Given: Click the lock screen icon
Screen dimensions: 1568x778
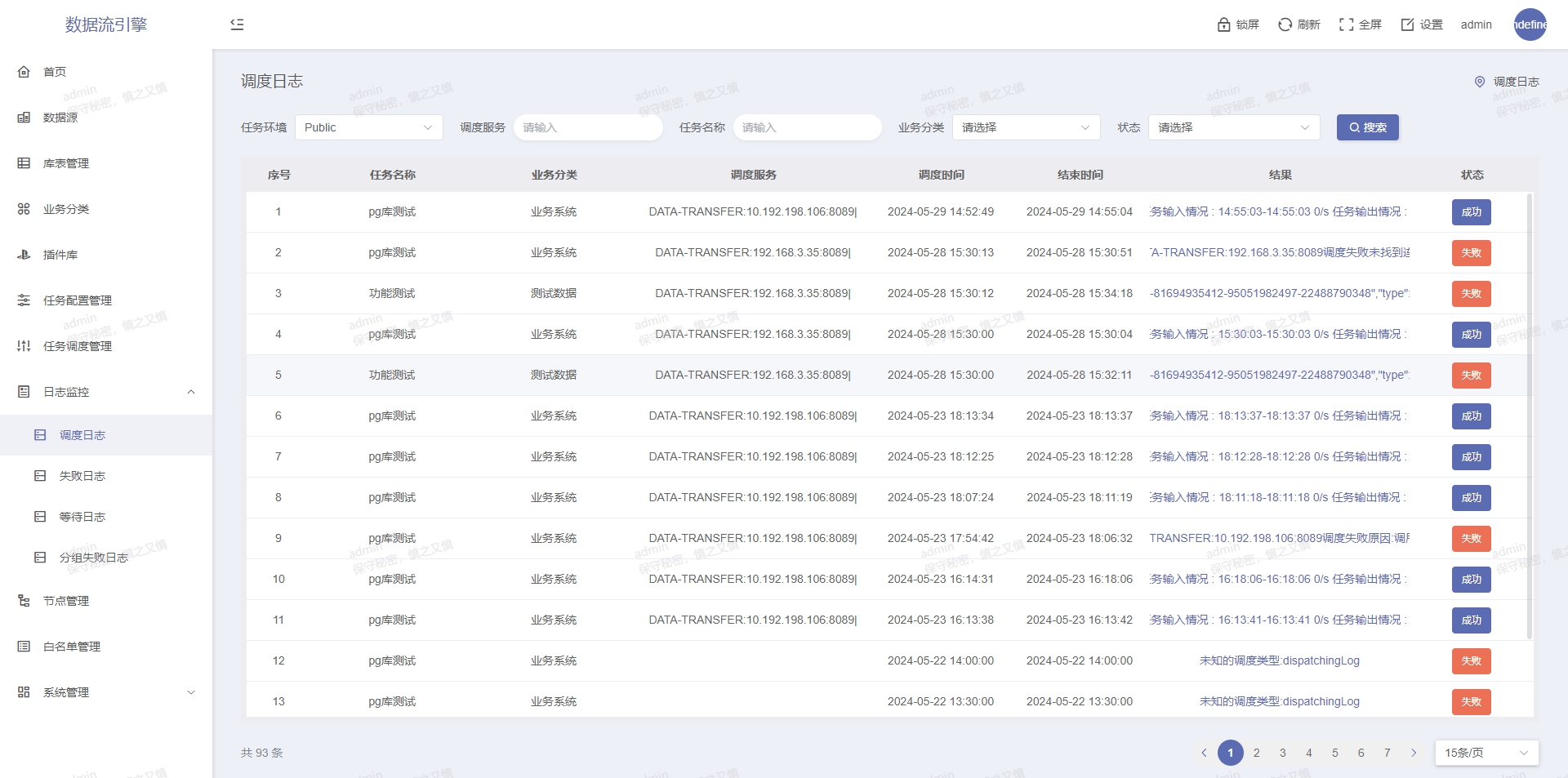Looking at the screenshot, I should tap(1223, 24).
